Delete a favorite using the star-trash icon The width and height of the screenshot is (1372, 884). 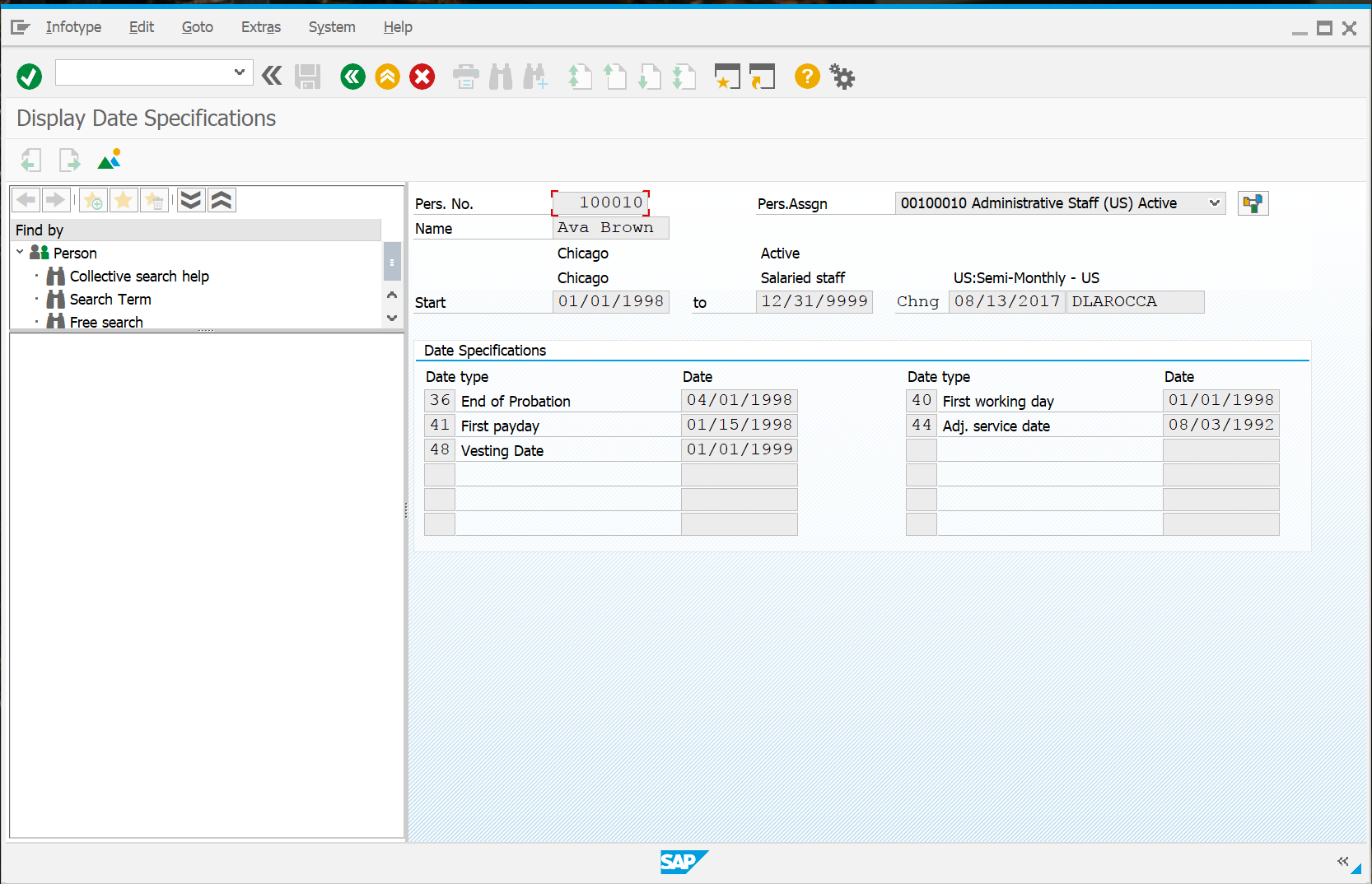pyautogui.click(x=154, y=199)
